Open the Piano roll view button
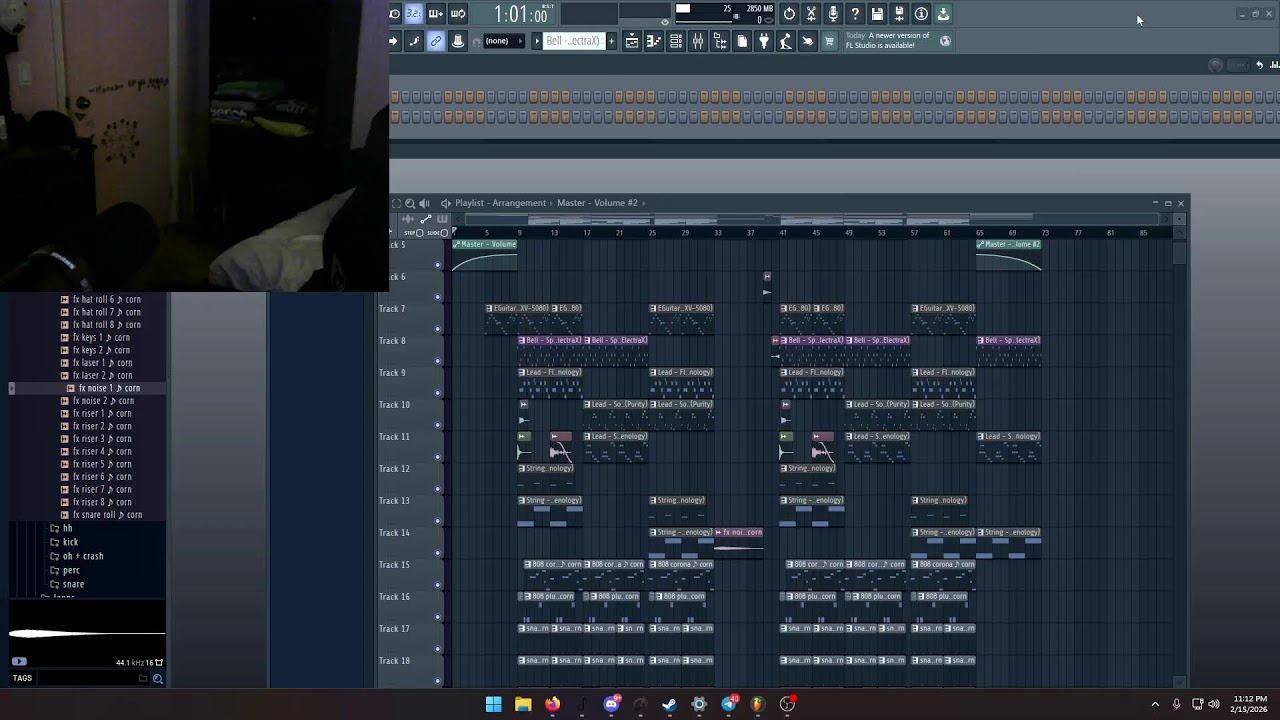This screenshot has width=1280, height=720. point(654,41)
